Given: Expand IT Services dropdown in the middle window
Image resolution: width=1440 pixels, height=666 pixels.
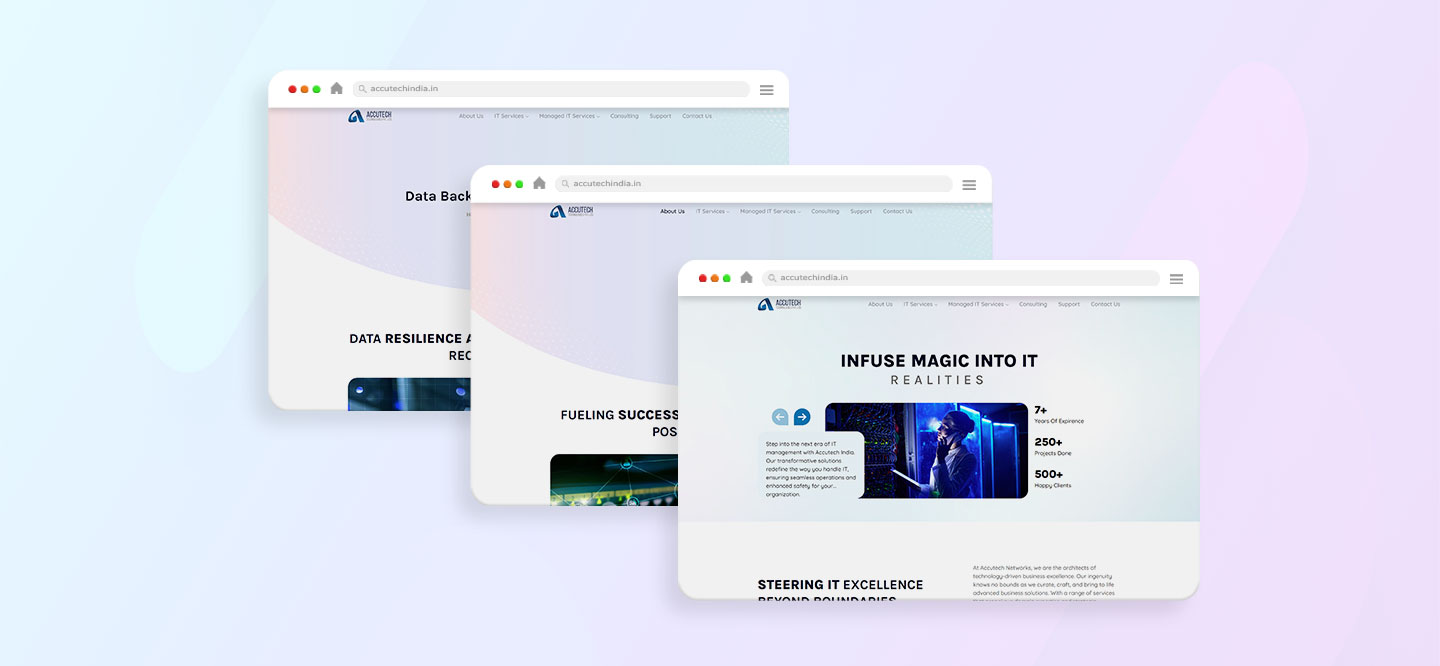Looking at the screenshot, I should pos(713,211).
